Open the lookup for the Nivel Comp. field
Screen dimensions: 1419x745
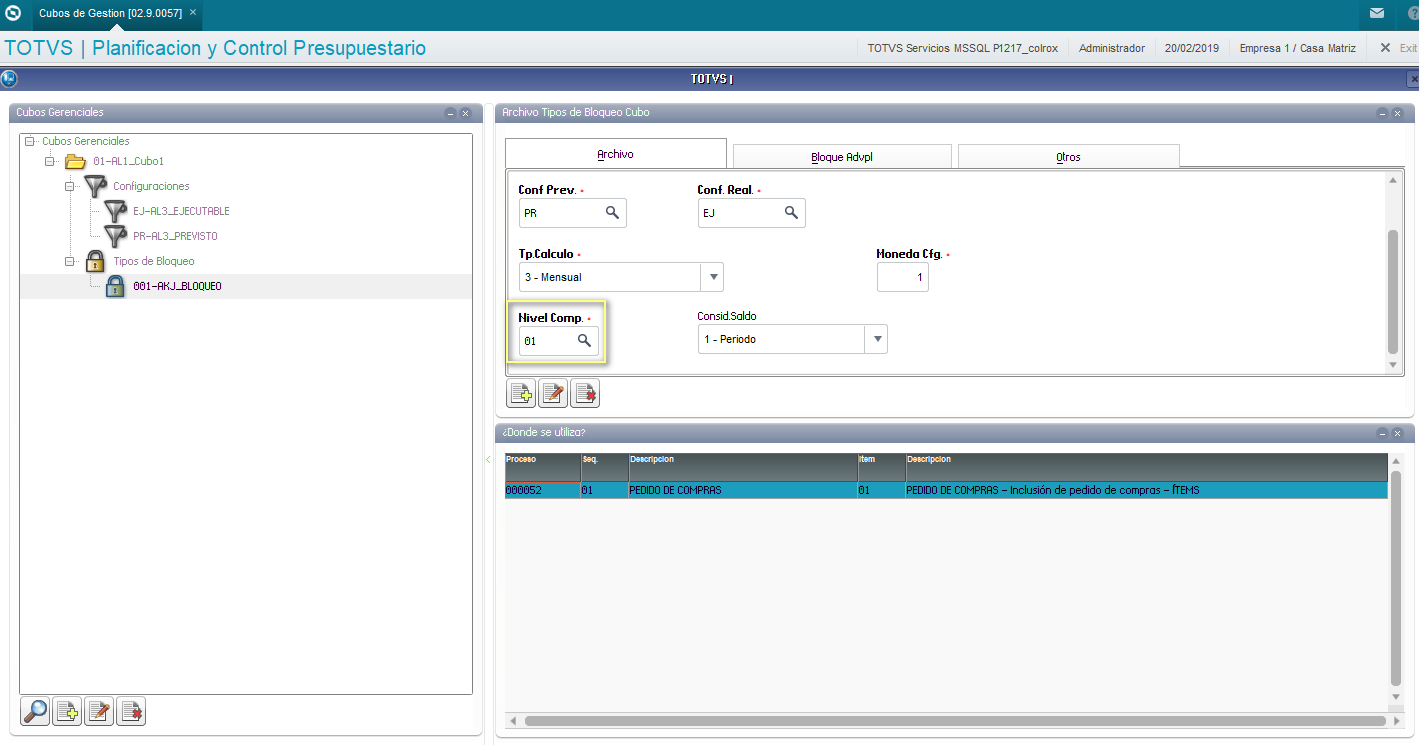click(x=584, y=341)
